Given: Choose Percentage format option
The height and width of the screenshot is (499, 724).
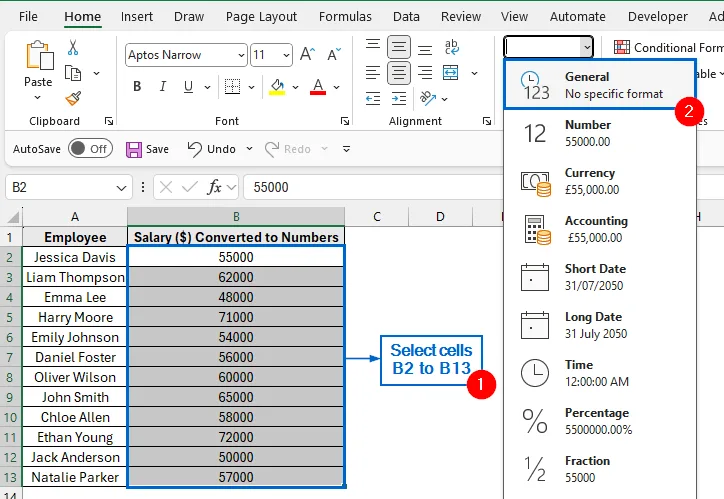Looking at the screenshot, I should pos(600,421).
